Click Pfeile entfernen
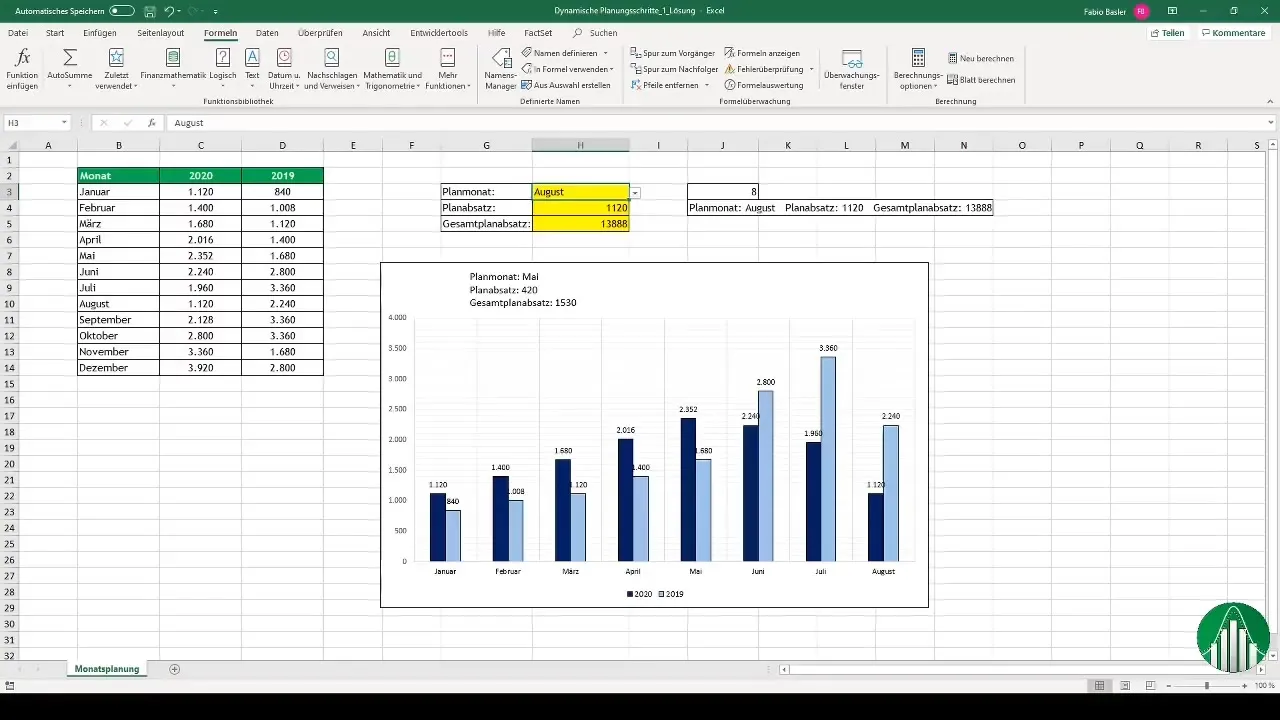This screenshot has width=1280, height=720. click(663, 85)
